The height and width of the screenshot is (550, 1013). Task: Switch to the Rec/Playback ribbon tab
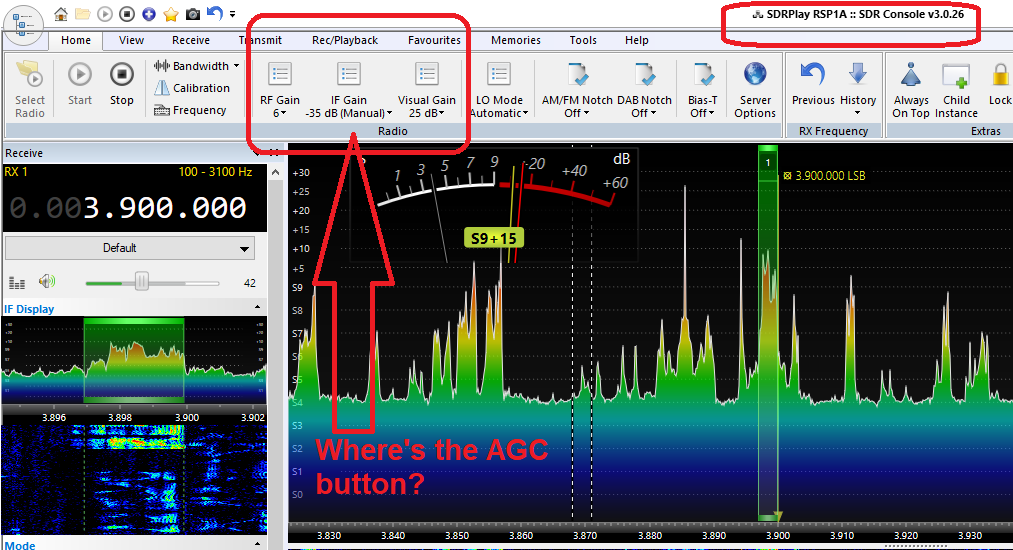click(x=345, y=40)
